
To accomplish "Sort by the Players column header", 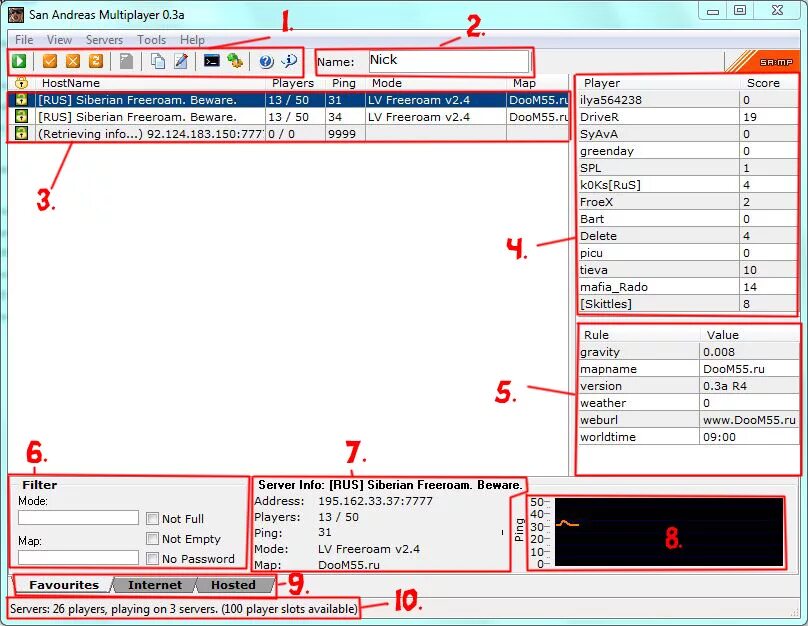I will 296,83.
